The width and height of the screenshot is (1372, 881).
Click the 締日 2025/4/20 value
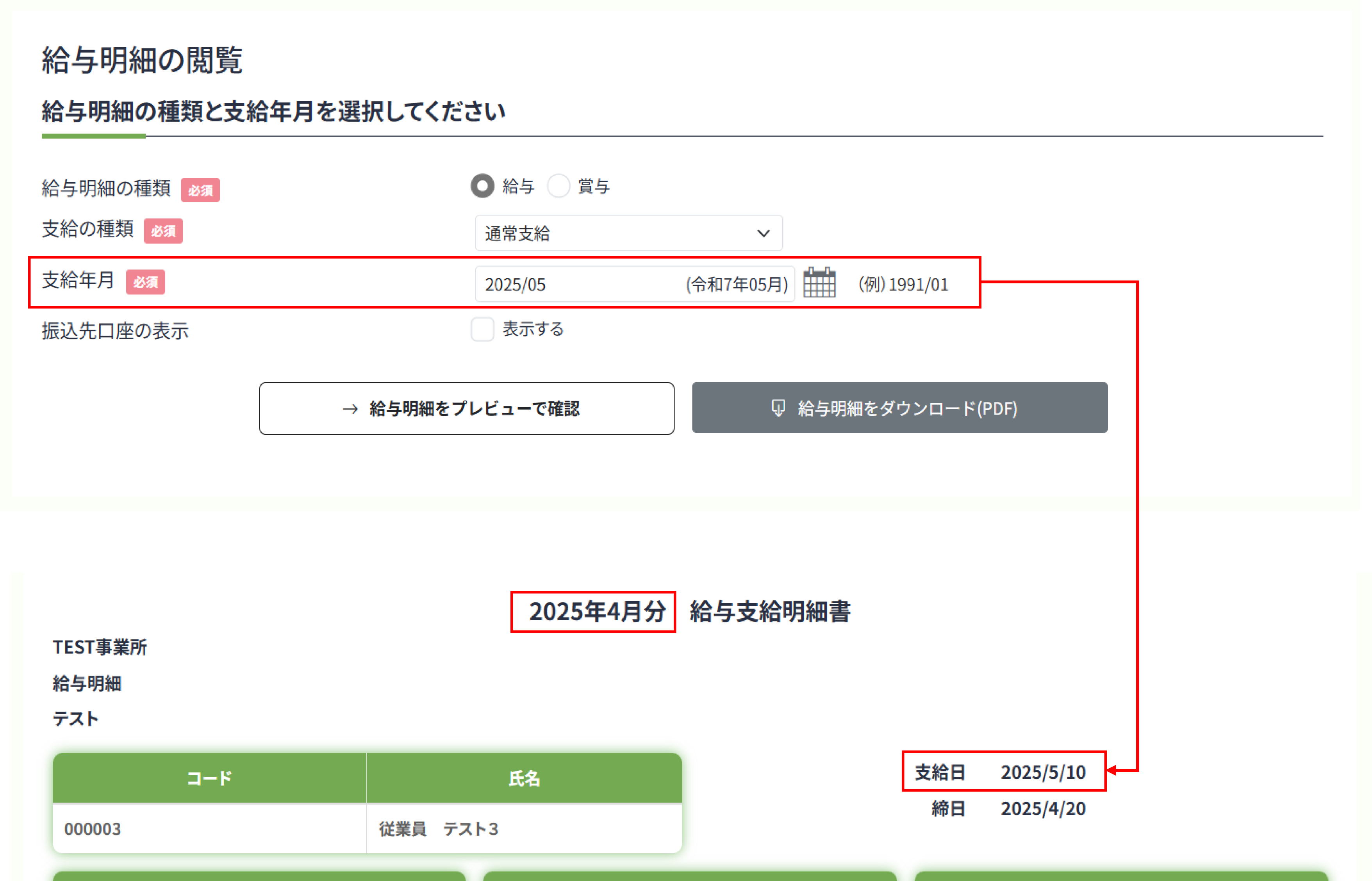coord(1042,808)
